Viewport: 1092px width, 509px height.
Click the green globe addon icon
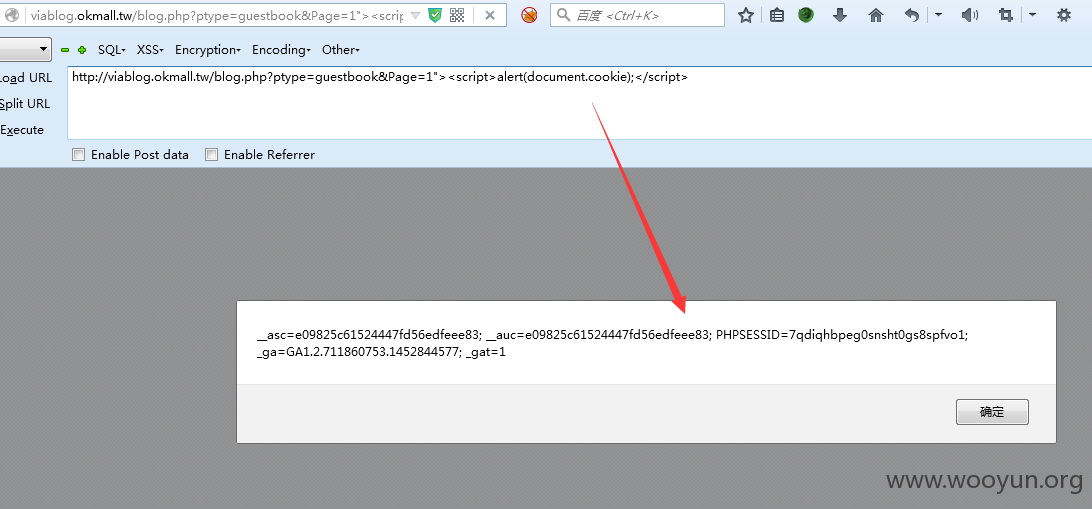click(x=806, y=15)
